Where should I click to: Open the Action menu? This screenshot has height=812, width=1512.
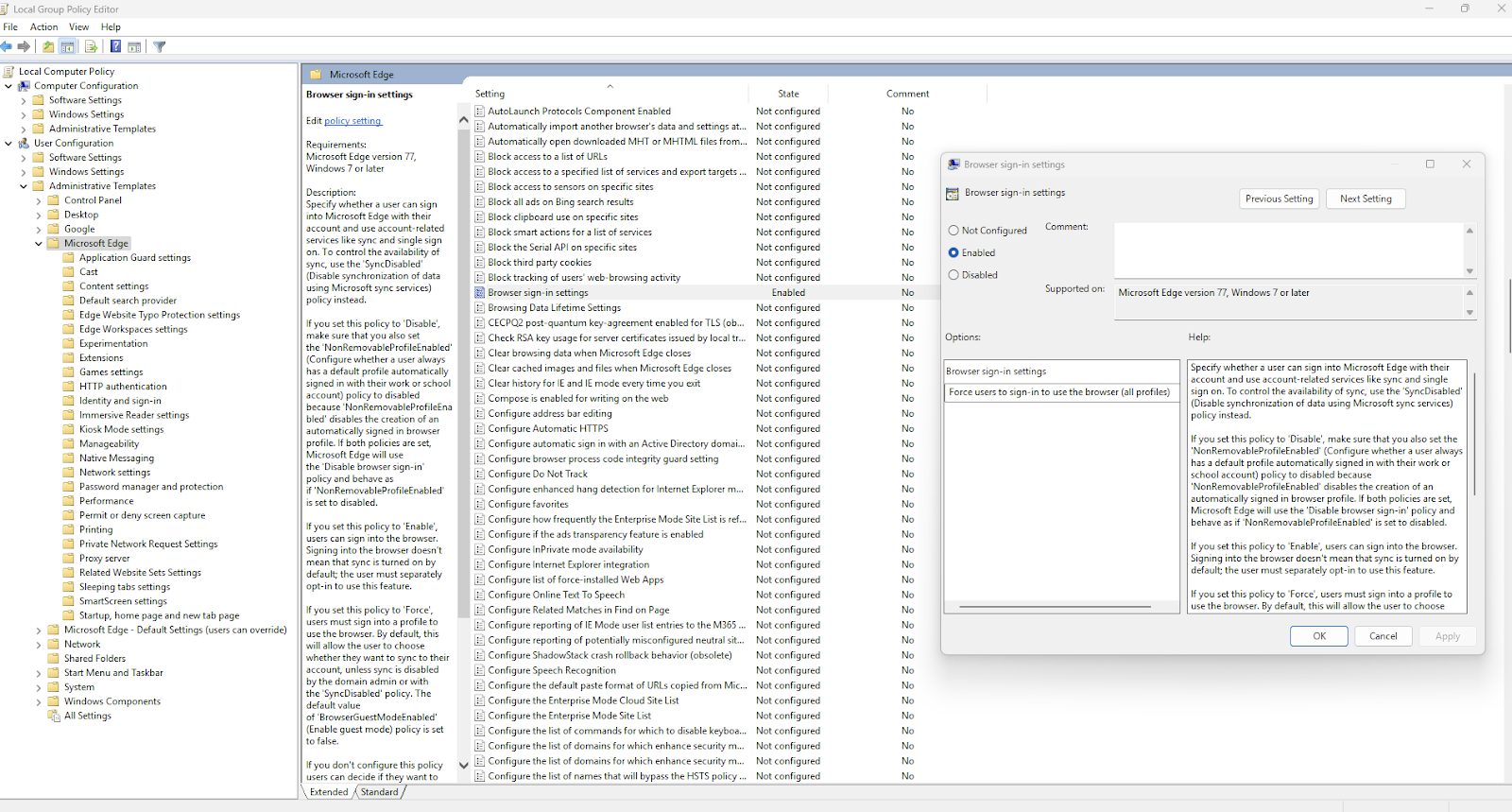(44, 27)
